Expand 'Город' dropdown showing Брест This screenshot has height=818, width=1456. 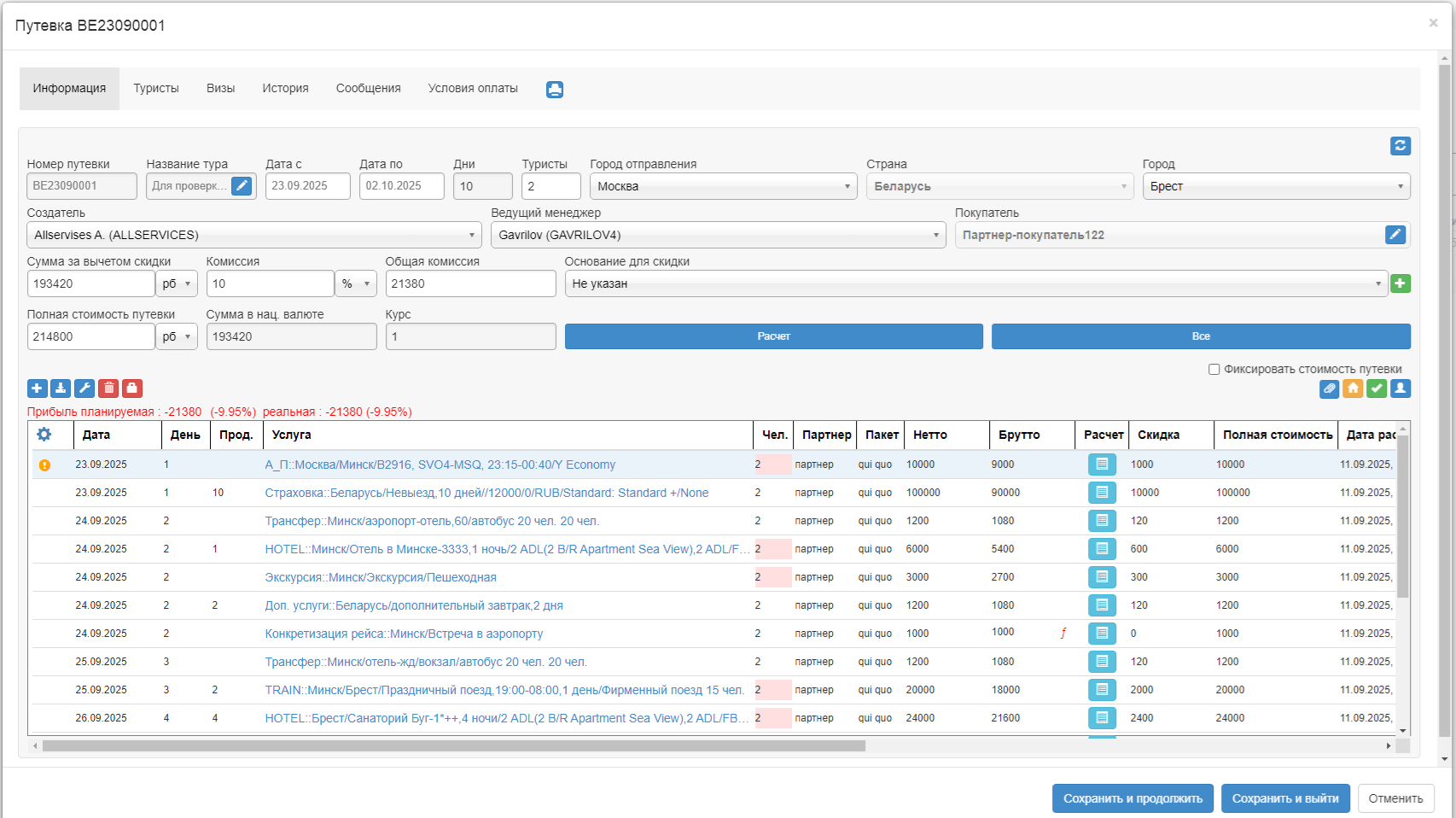point(1275,186)
